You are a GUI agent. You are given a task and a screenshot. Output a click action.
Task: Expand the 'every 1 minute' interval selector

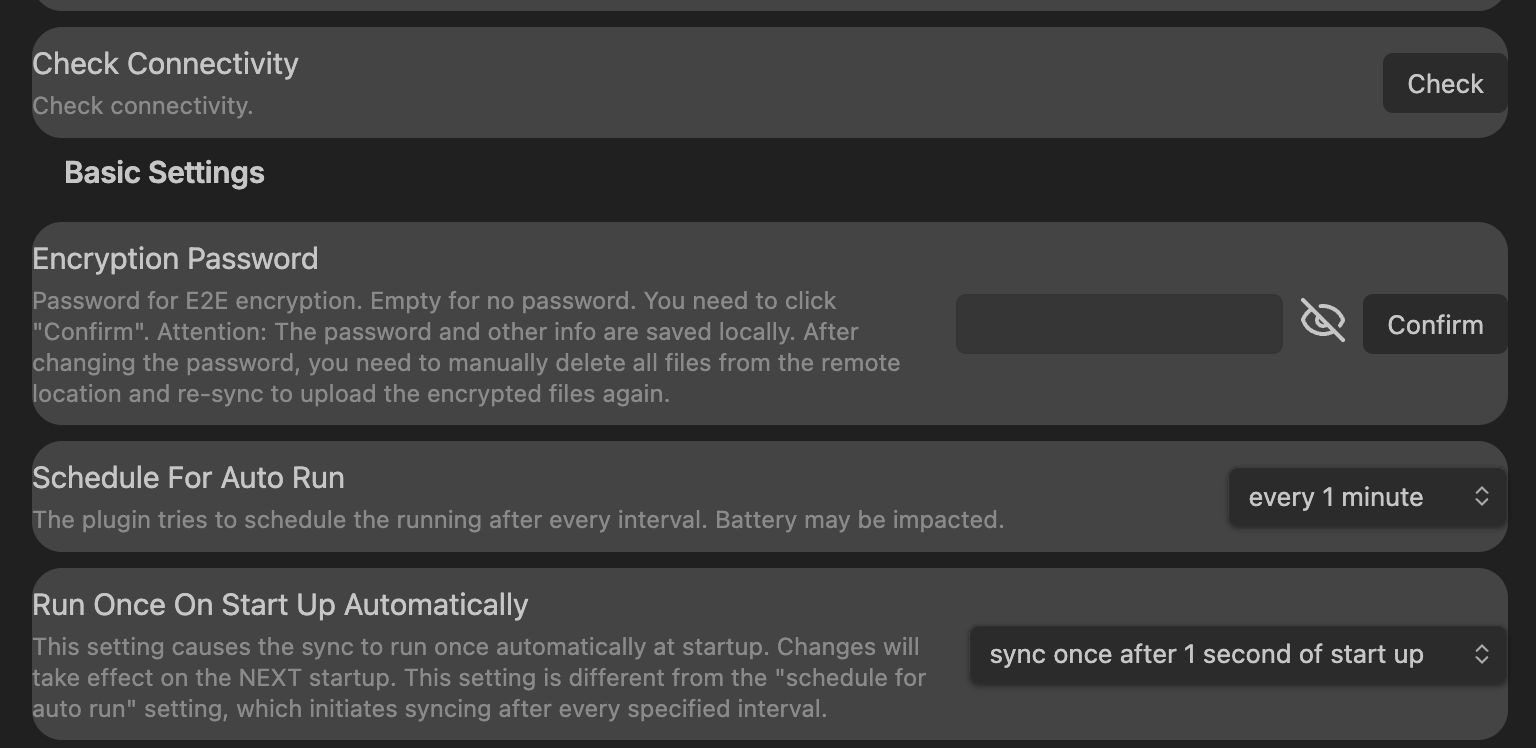tap(1366, 497)
